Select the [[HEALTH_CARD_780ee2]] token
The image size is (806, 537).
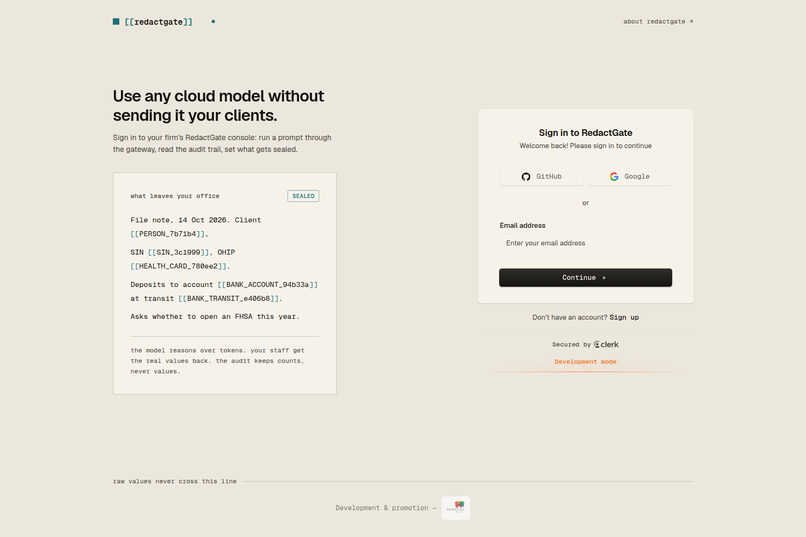click(x=178, y=266)
